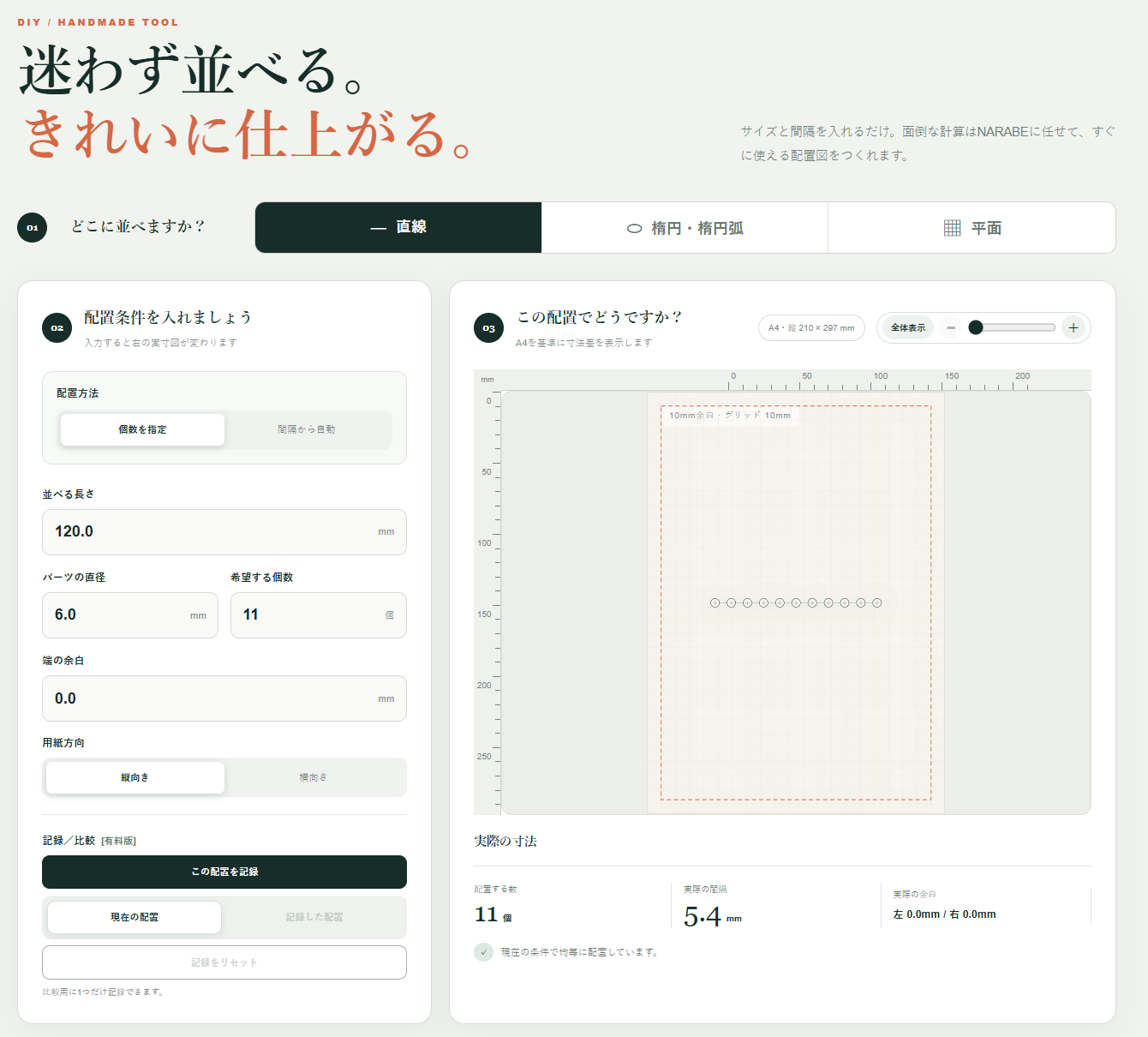Screen dimensions: 1148x1037
Task: Click the この配置を記録 button
Action: (224, 872)
